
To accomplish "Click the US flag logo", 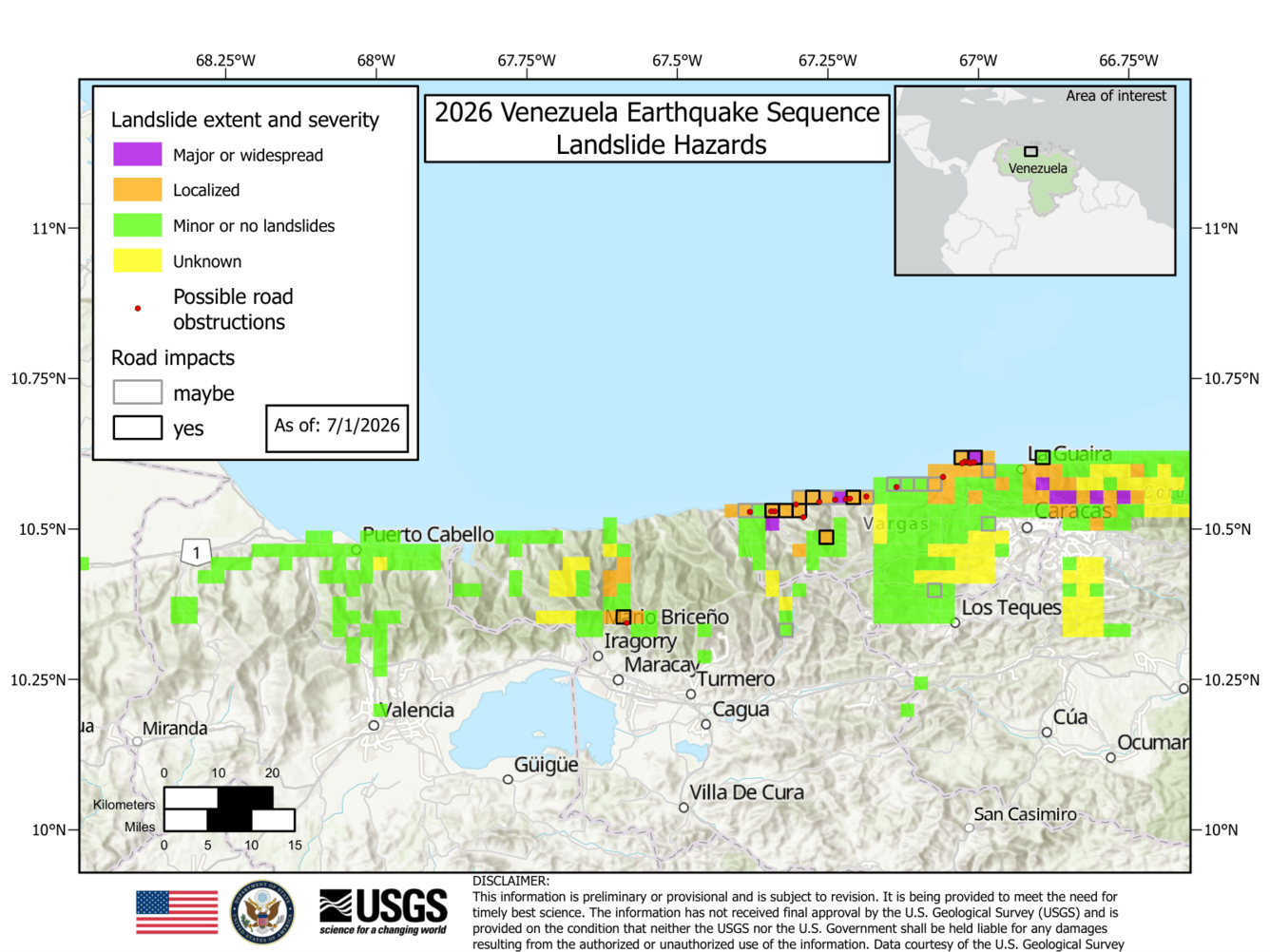I will pyautogui.click(x=177, y=912).
